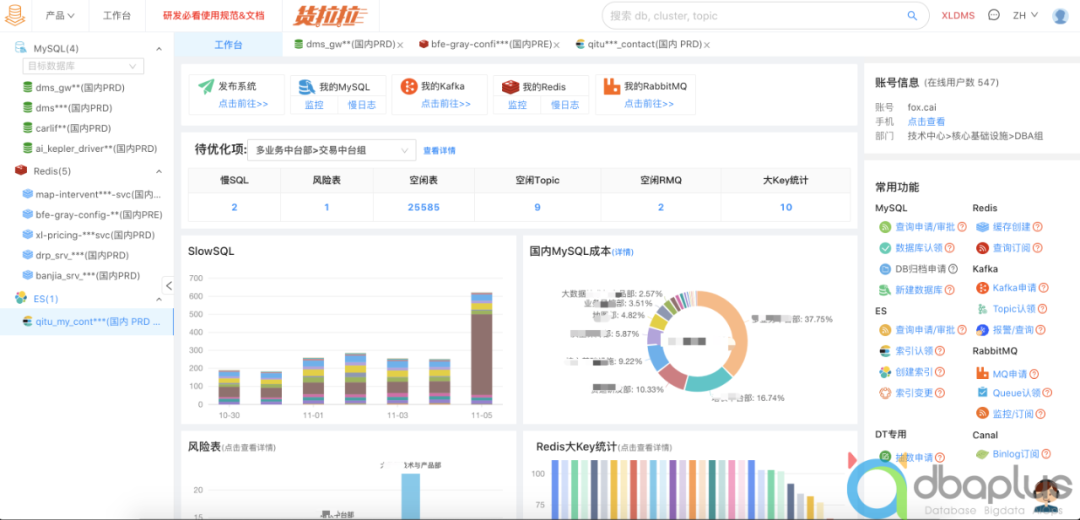Click the orange database logo icon

14,15
